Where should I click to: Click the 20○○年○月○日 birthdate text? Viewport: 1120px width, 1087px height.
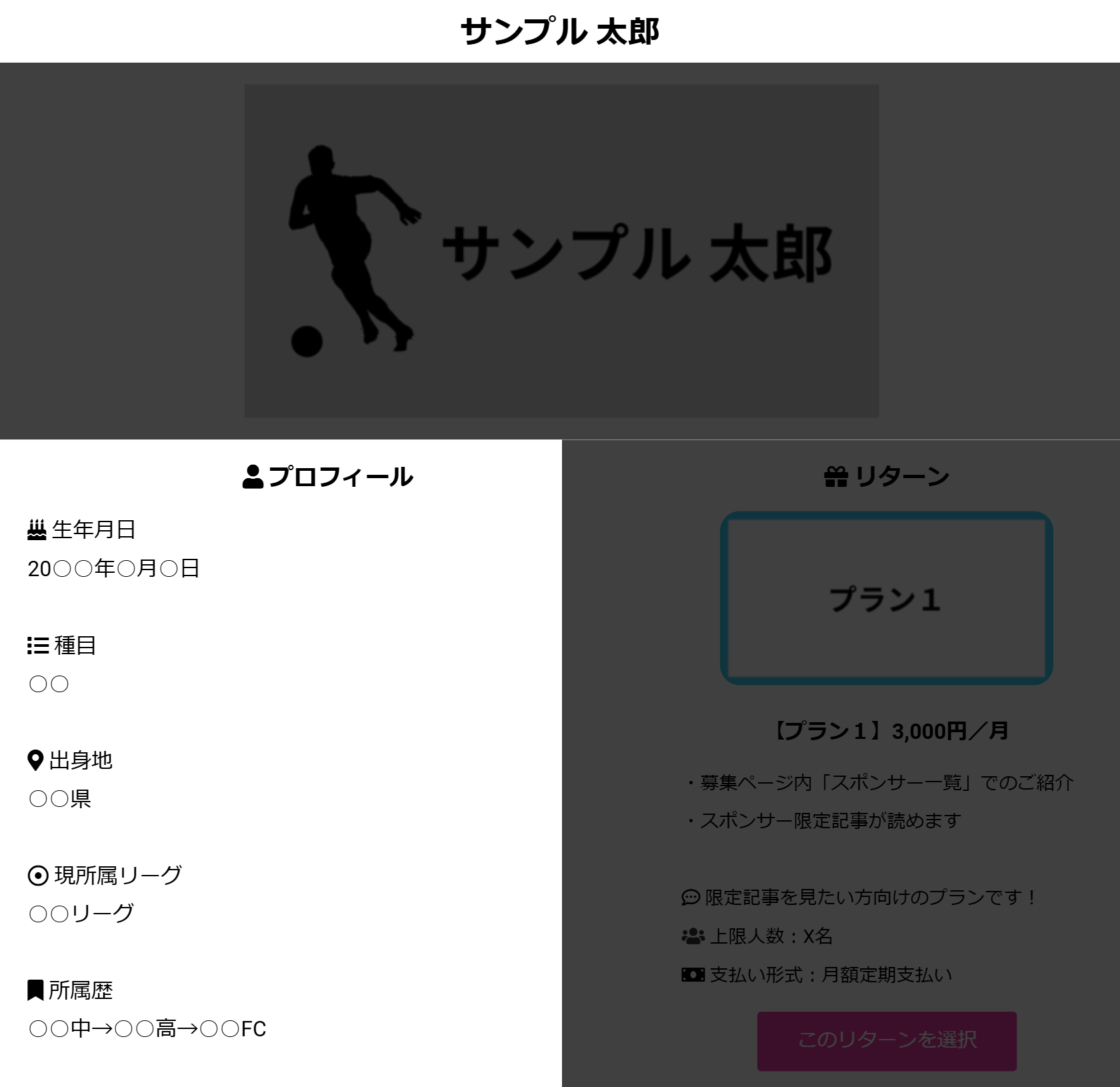coord(114,568)
